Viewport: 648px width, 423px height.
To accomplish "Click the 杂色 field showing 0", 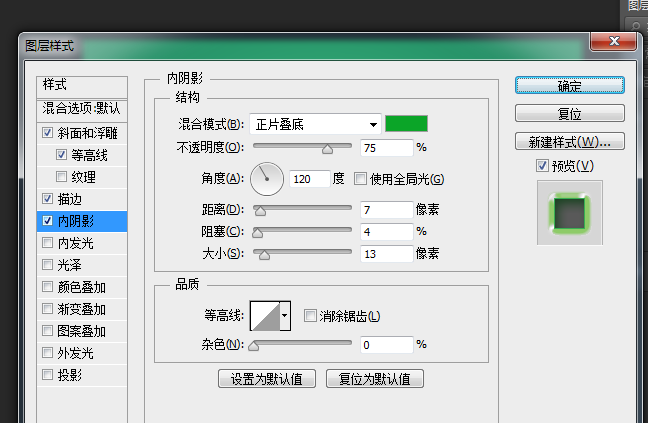I will tap(386, 345).
